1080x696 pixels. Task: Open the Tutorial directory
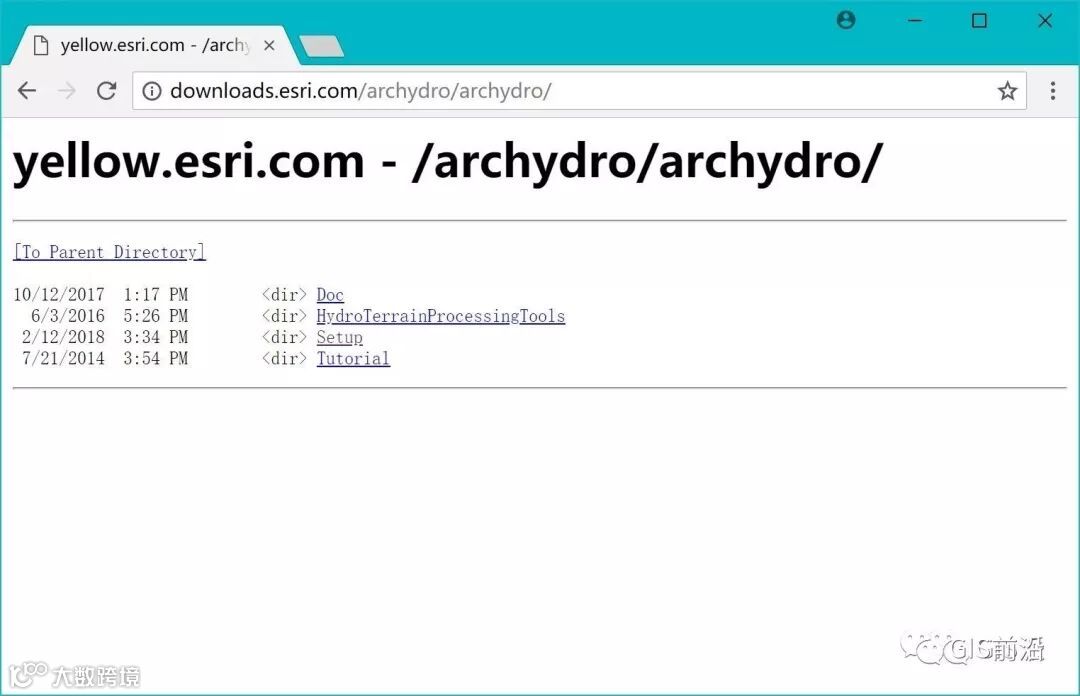[353, 358]
